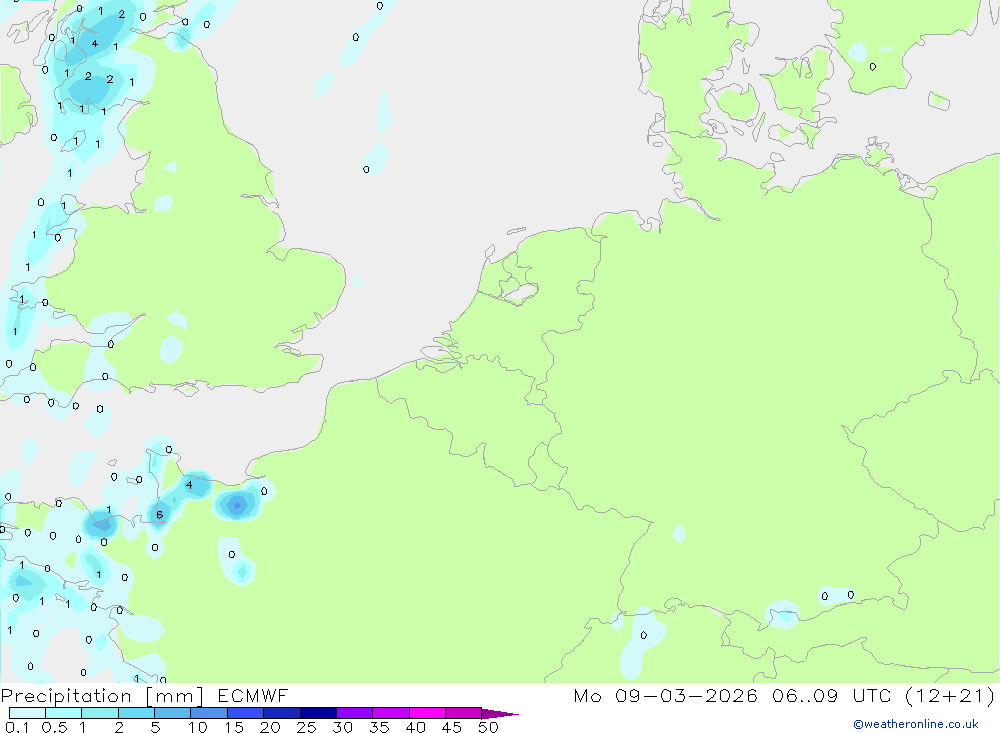
Task: Click the '40' legend scale label
Action: point(416,727)
